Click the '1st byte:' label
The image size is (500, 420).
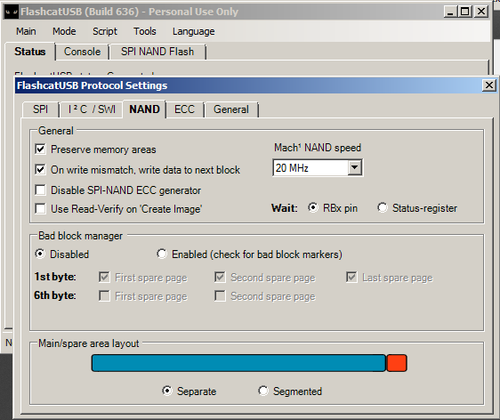55,277
